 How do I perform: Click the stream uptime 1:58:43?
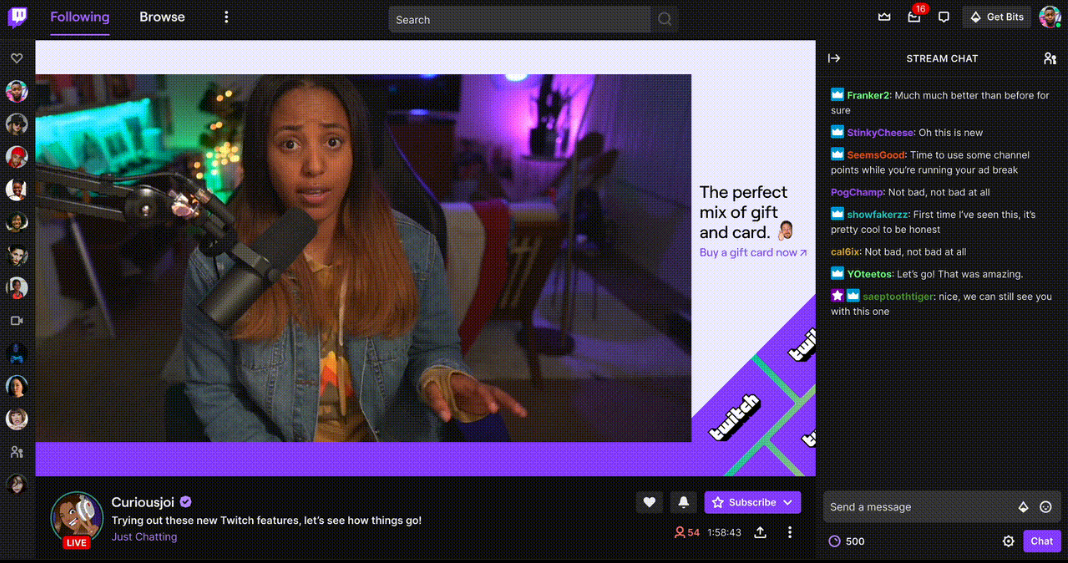724,532
